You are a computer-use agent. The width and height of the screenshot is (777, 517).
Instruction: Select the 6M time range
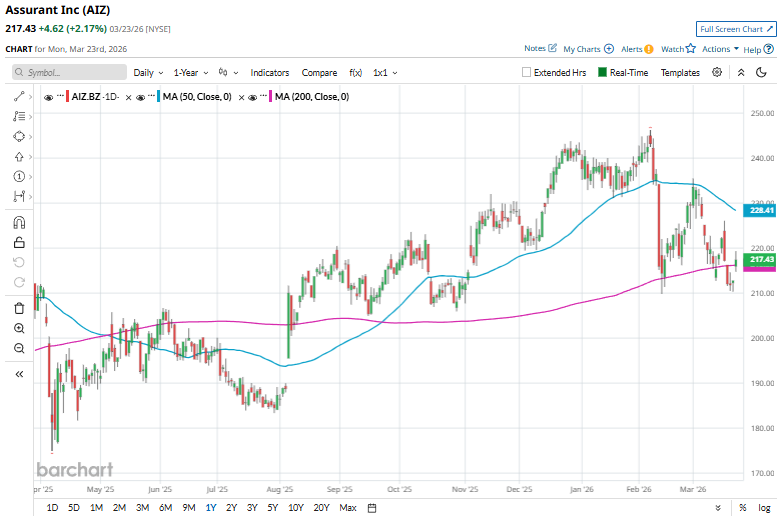click(x=165, y=508)
